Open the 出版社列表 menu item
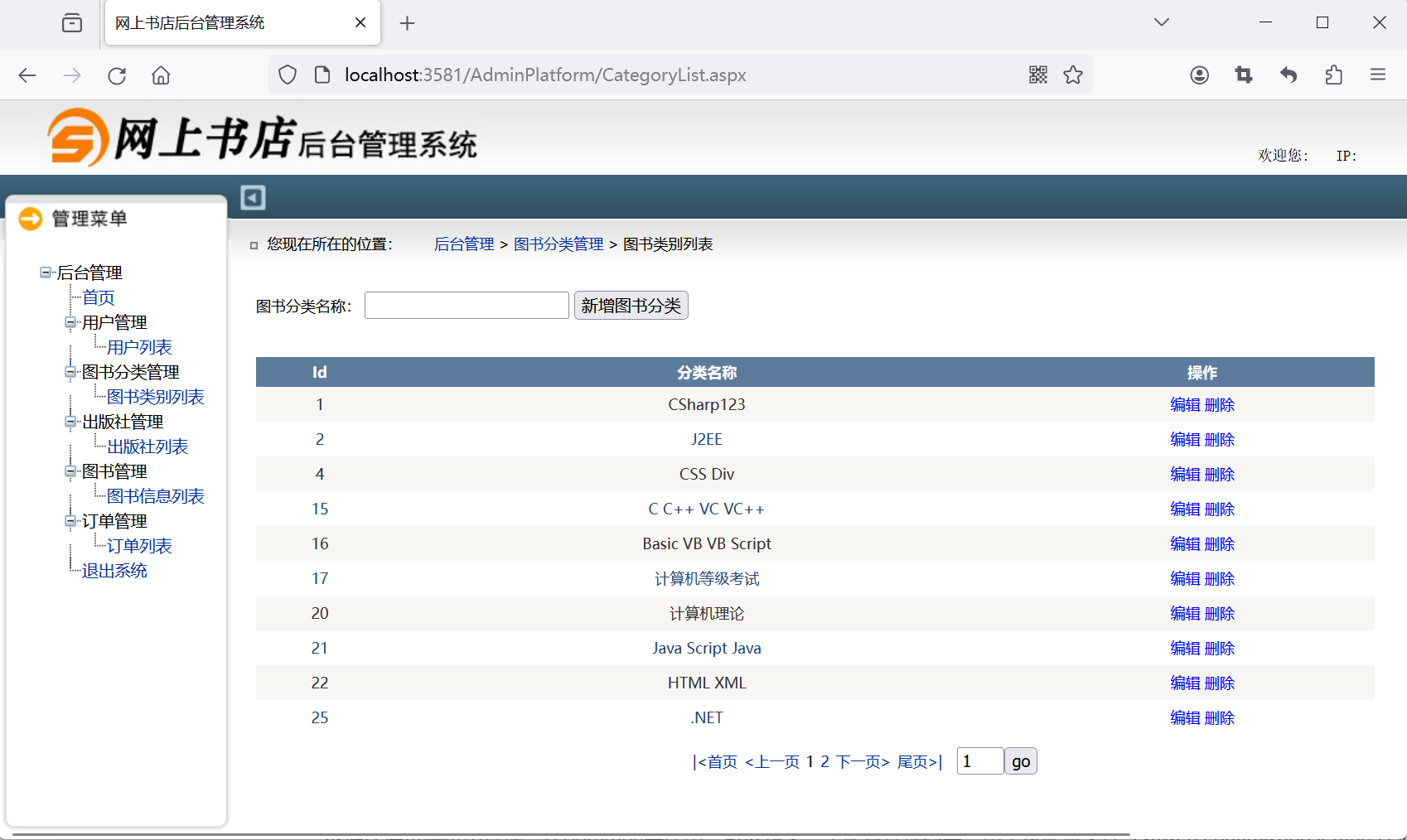Screen dimensions: 1407x840 tap(147, 447)
